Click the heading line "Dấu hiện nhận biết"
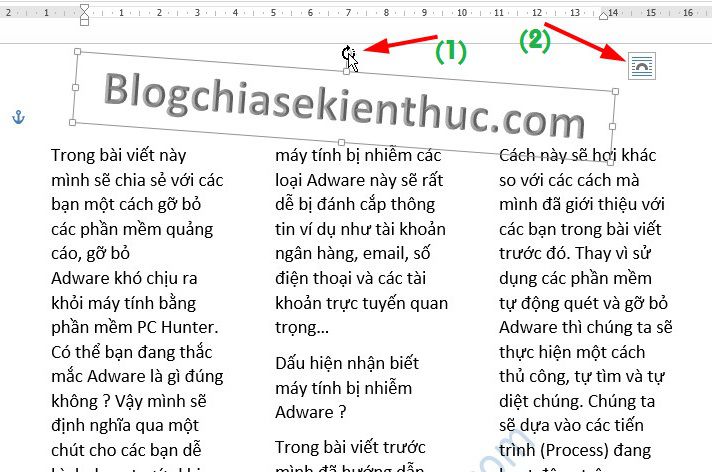This screenshot has width=712, height=472. pos(347,363)
